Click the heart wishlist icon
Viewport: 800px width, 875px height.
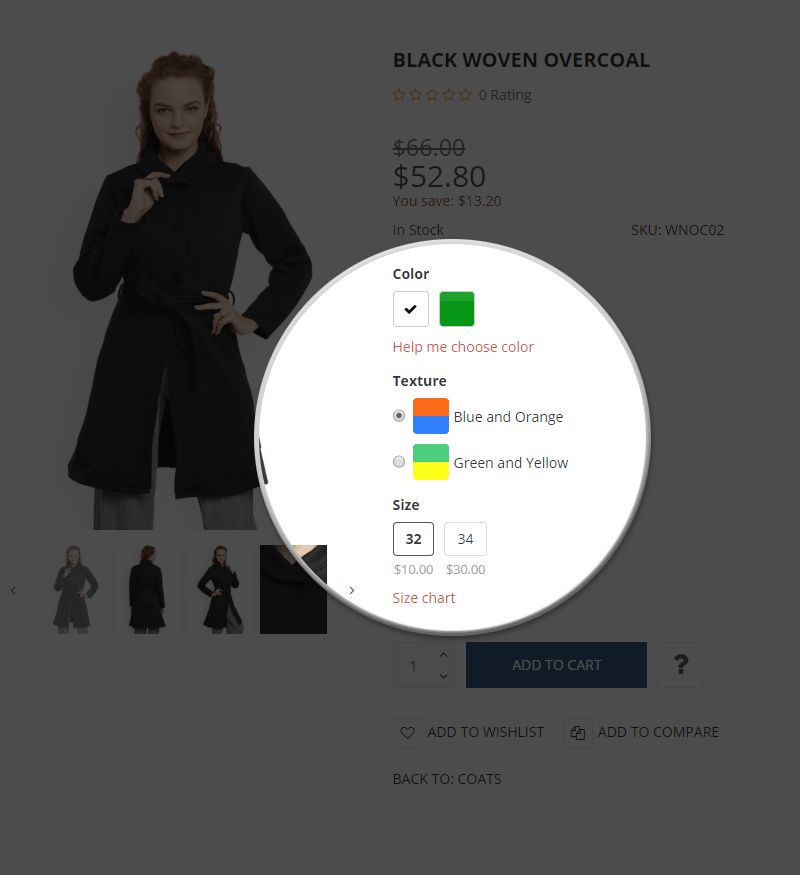click(x=408, y=732)
